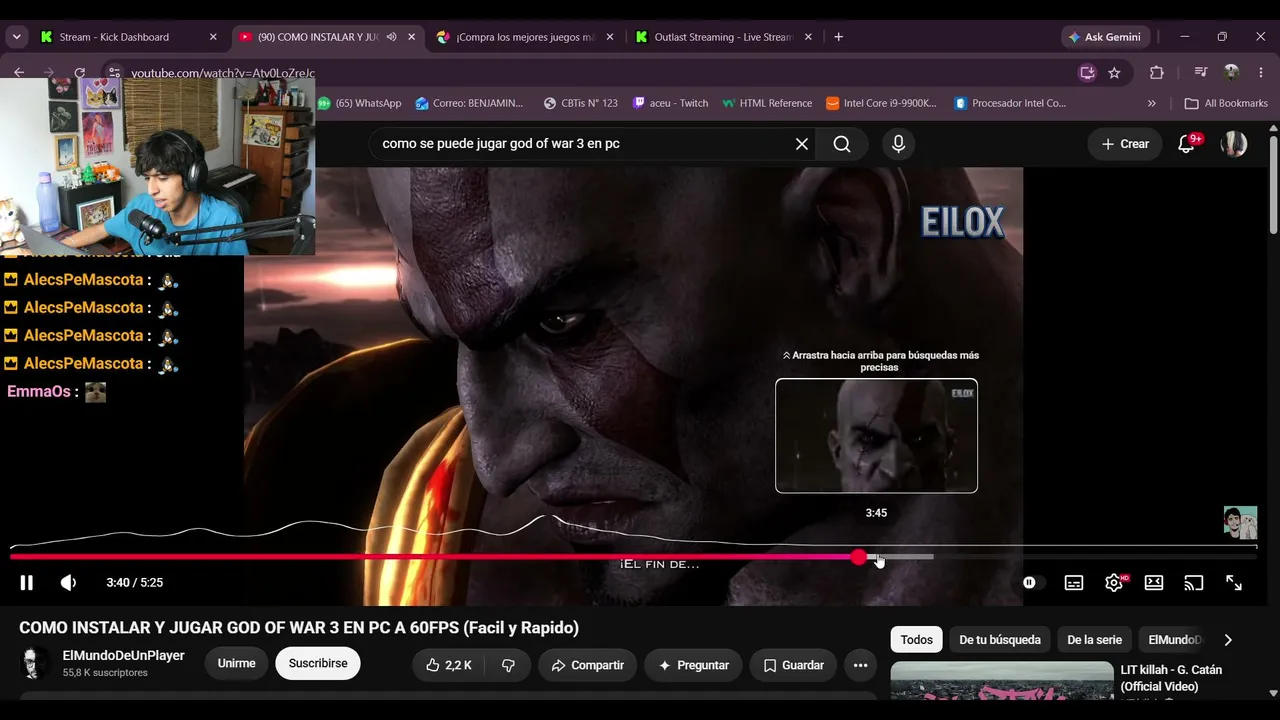The height and width of the screenshot is (720, 1280).
Task: Open the All Bookmarks folder
Action: pos(1226,103)
